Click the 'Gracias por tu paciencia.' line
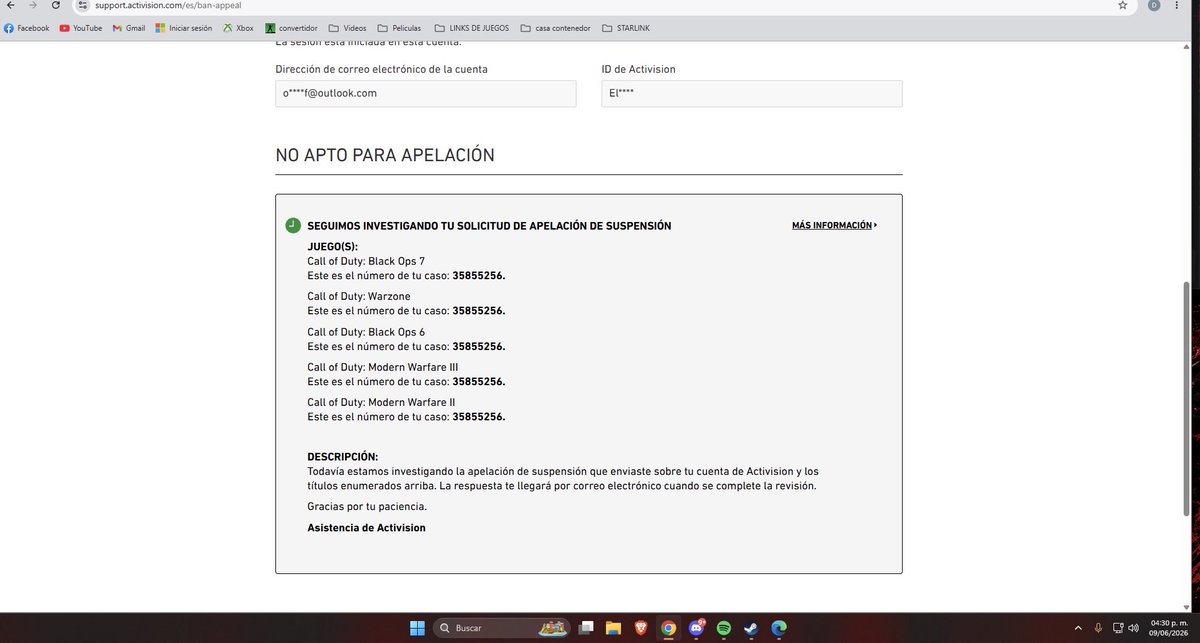 367,506
